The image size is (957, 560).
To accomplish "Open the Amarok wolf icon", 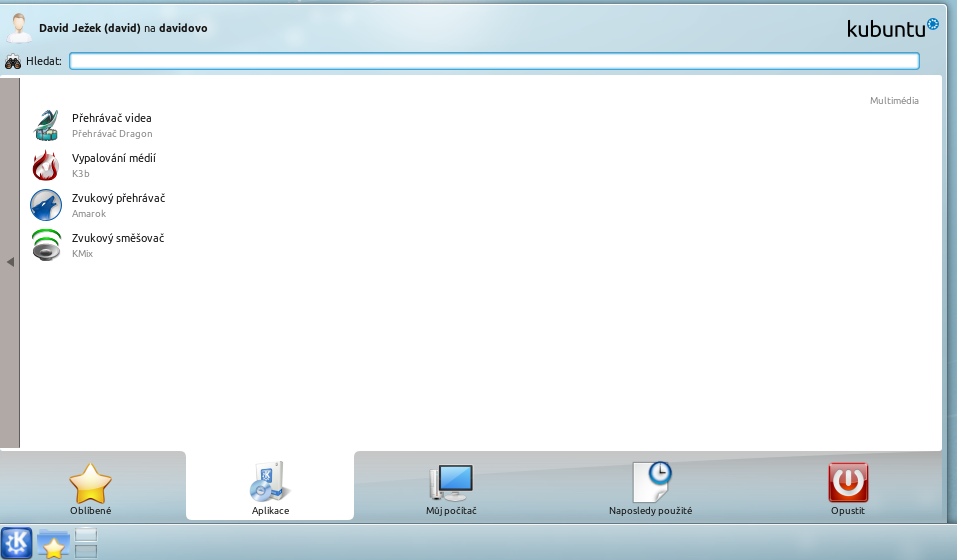I will pyautogui.click(x=46, y=205).
